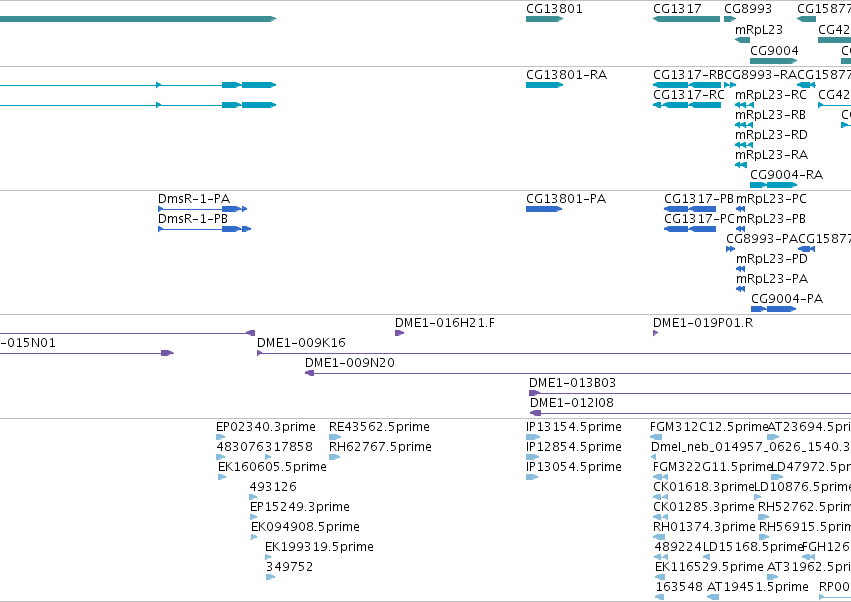Click the IP12854.5prime EST label
Viewport: 851px width, 602px height.
coord(574,447)
